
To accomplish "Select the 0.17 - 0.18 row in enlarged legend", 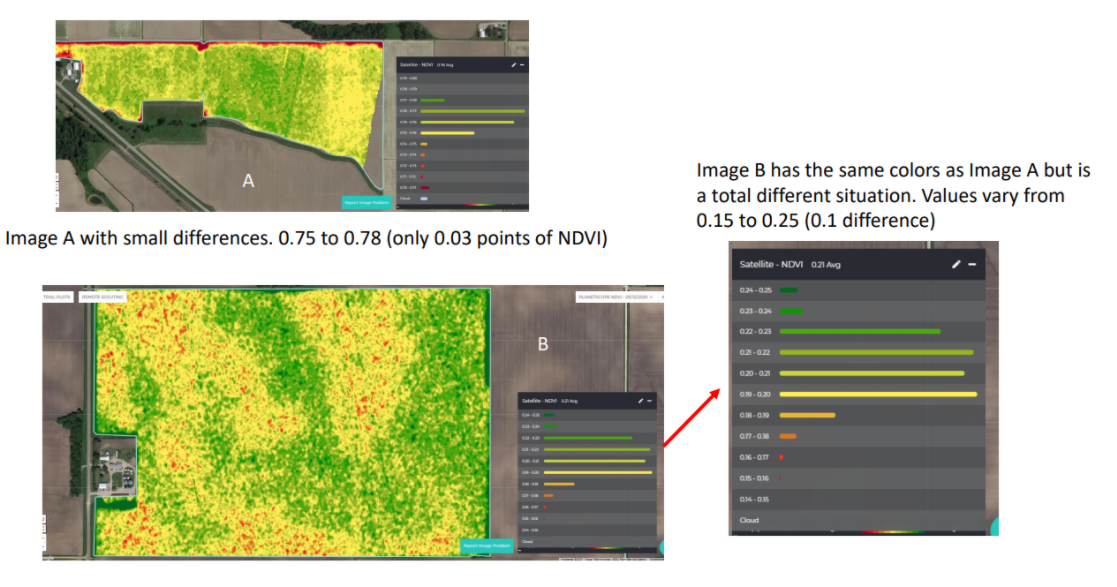I will point(858,436).
